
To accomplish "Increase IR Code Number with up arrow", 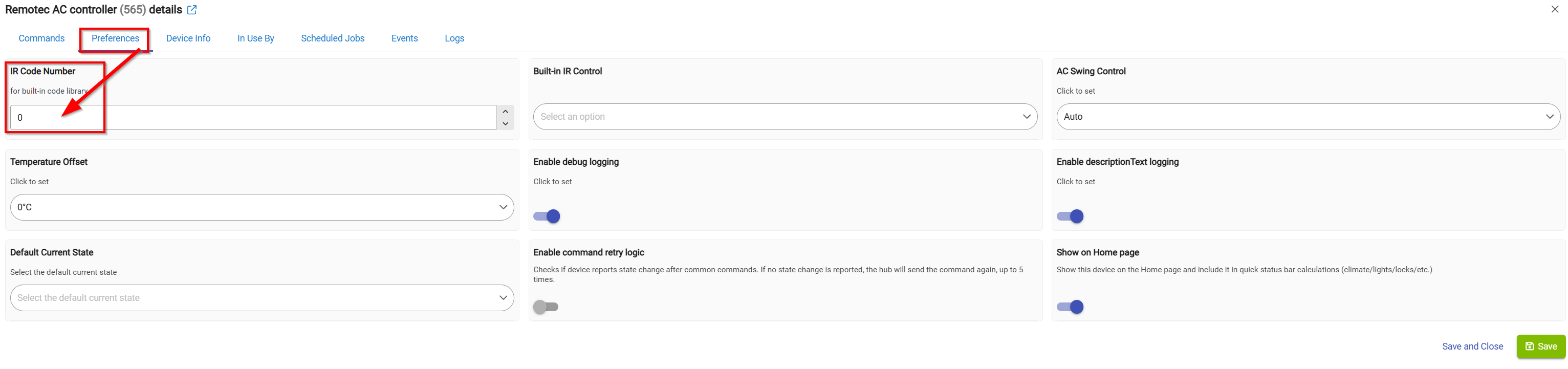I will pos(505,112).
